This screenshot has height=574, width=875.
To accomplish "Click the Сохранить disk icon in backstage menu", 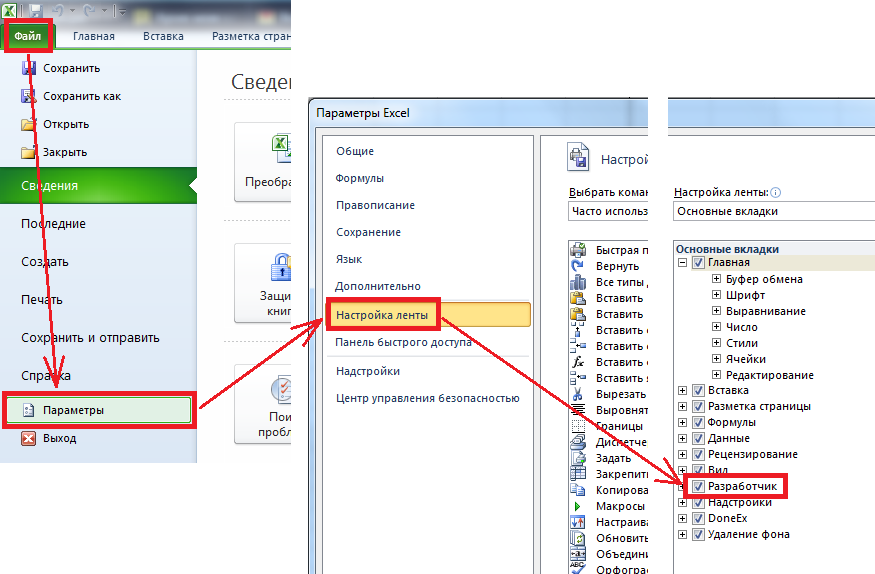I will click(28, 68).
